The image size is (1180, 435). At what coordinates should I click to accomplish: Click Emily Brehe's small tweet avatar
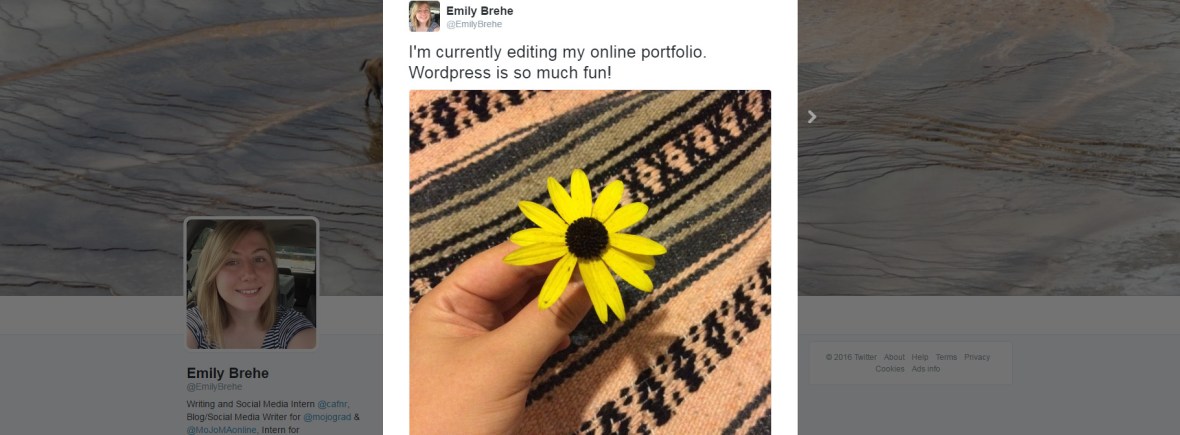424,16
